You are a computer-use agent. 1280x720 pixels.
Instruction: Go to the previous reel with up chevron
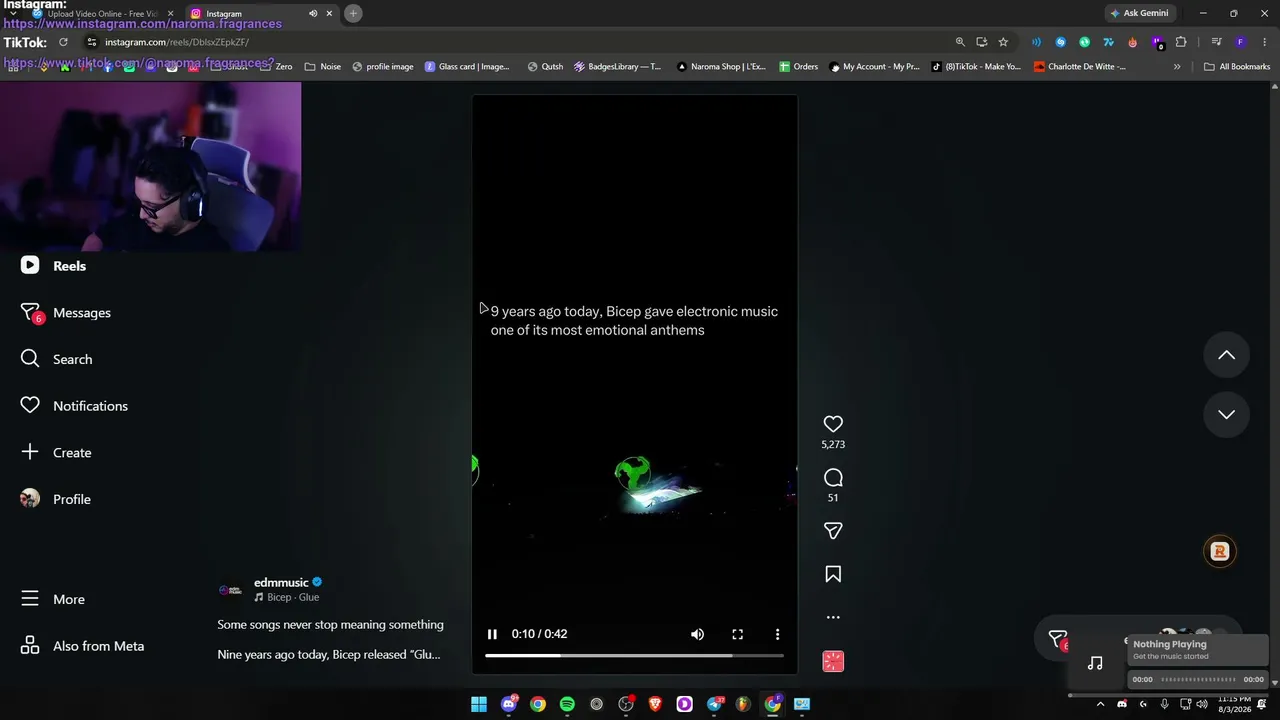tap(1226, 355)
